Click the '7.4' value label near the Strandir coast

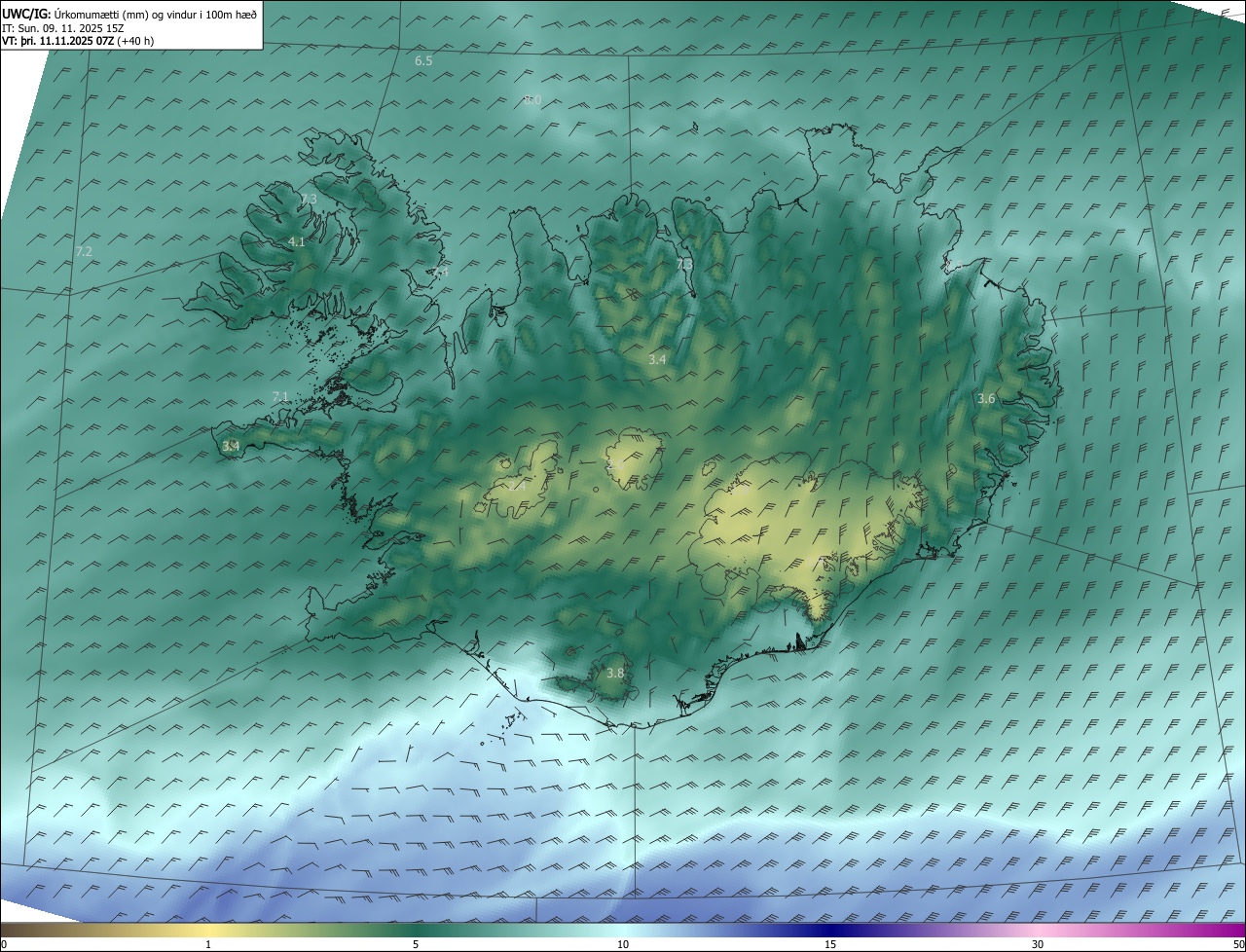(440, 274)
